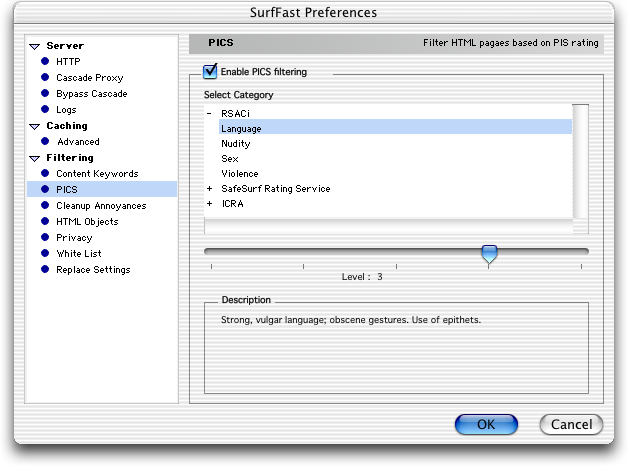The width and height of the screenshot is (628, 467).
Task: Click the bullet icon beside Logs
Action: pos(45,109)
